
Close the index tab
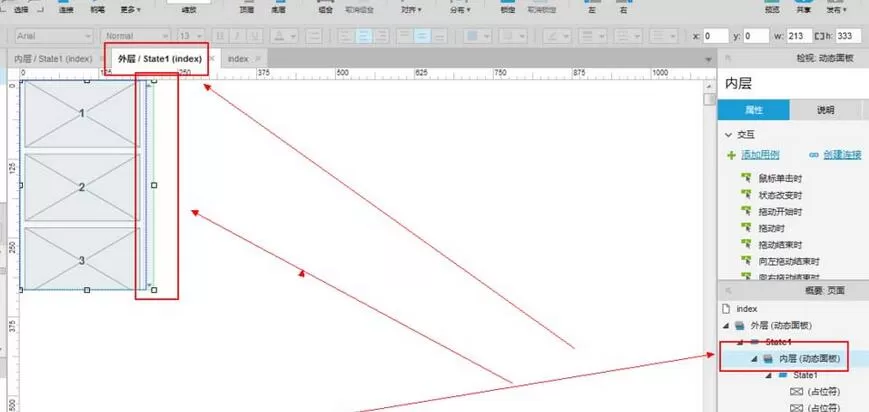point(258,58)
